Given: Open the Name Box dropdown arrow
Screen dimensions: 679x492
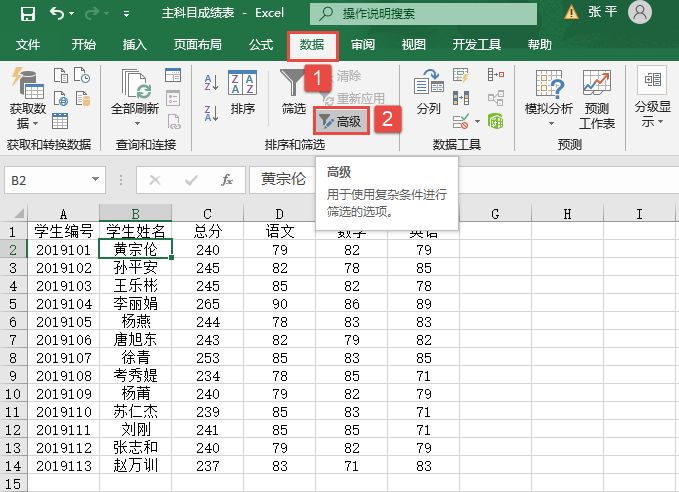Looking at the screenshot, I should 95,179.
